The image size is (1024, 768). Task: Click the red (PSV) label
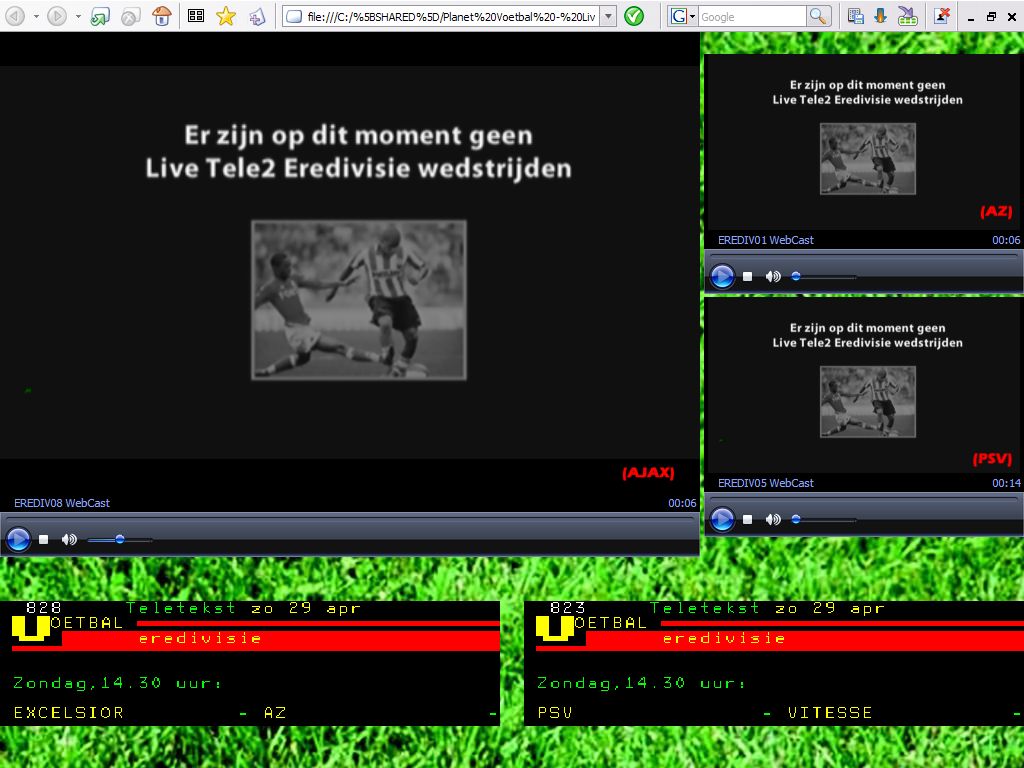(x=992, y=458)
